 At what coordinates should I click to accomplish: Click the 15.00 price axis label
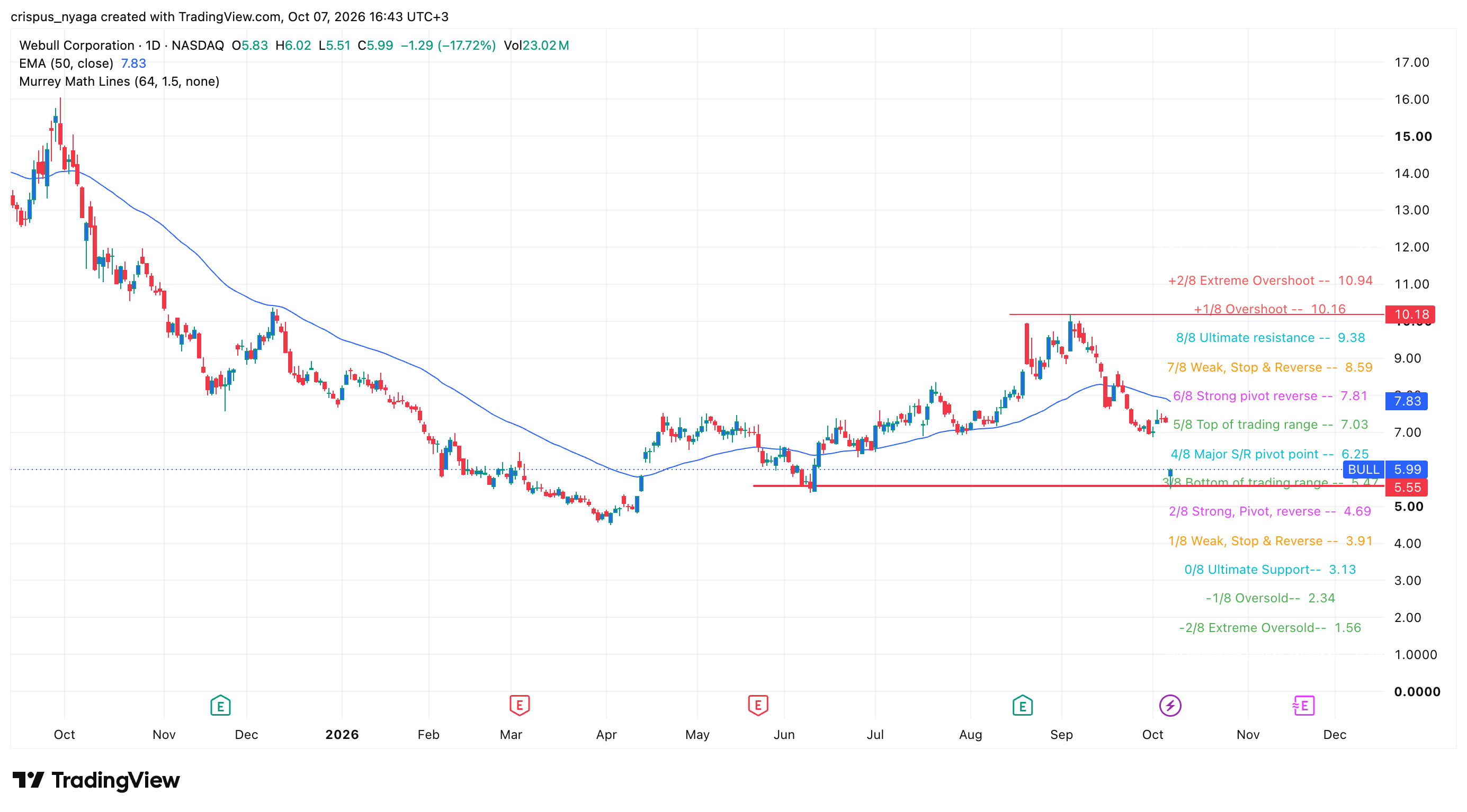coord(1413,137)
